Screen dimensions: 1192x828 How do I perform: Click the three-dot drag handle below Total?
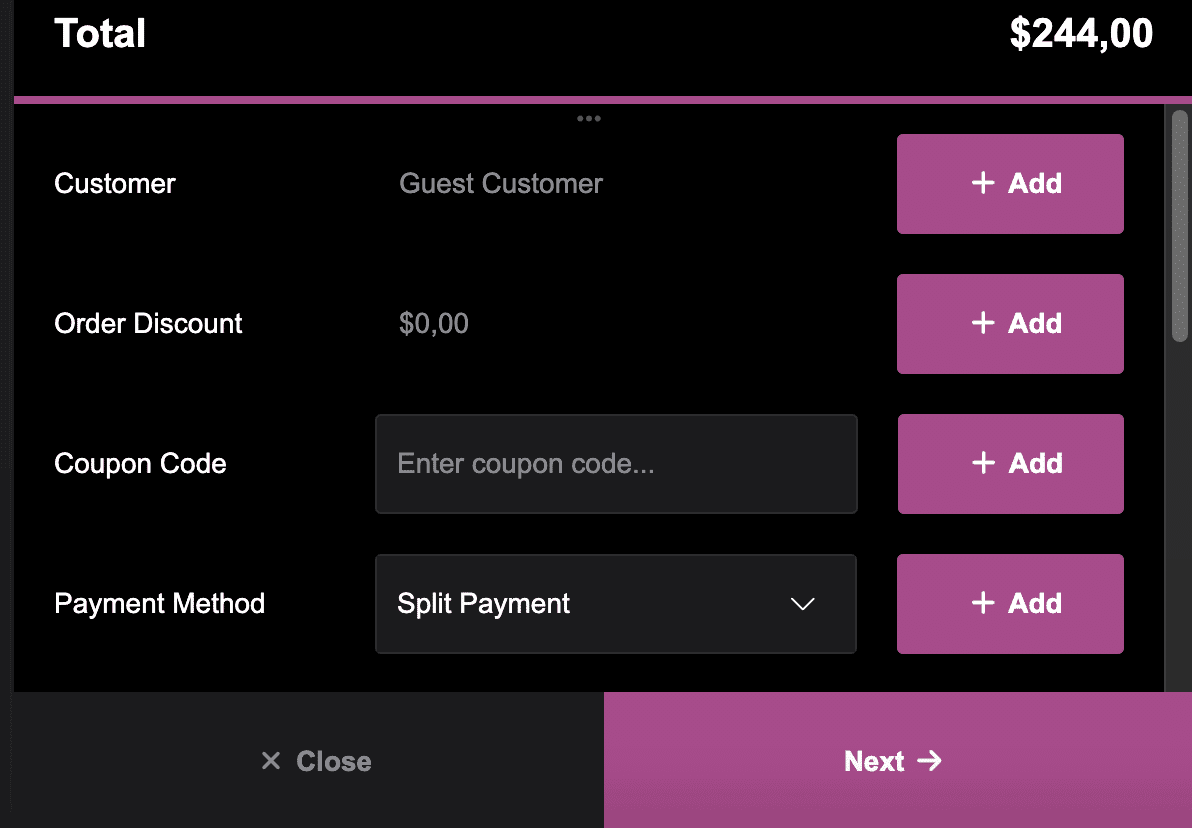click(589, 119)
